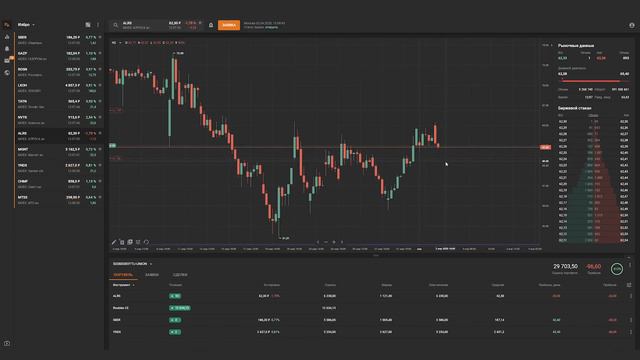Image resolution: width=640 pixels, height=360 pixels.
Task: Open three-dot menu for ALRS portfolio row
Action: [x=631, y=296]
